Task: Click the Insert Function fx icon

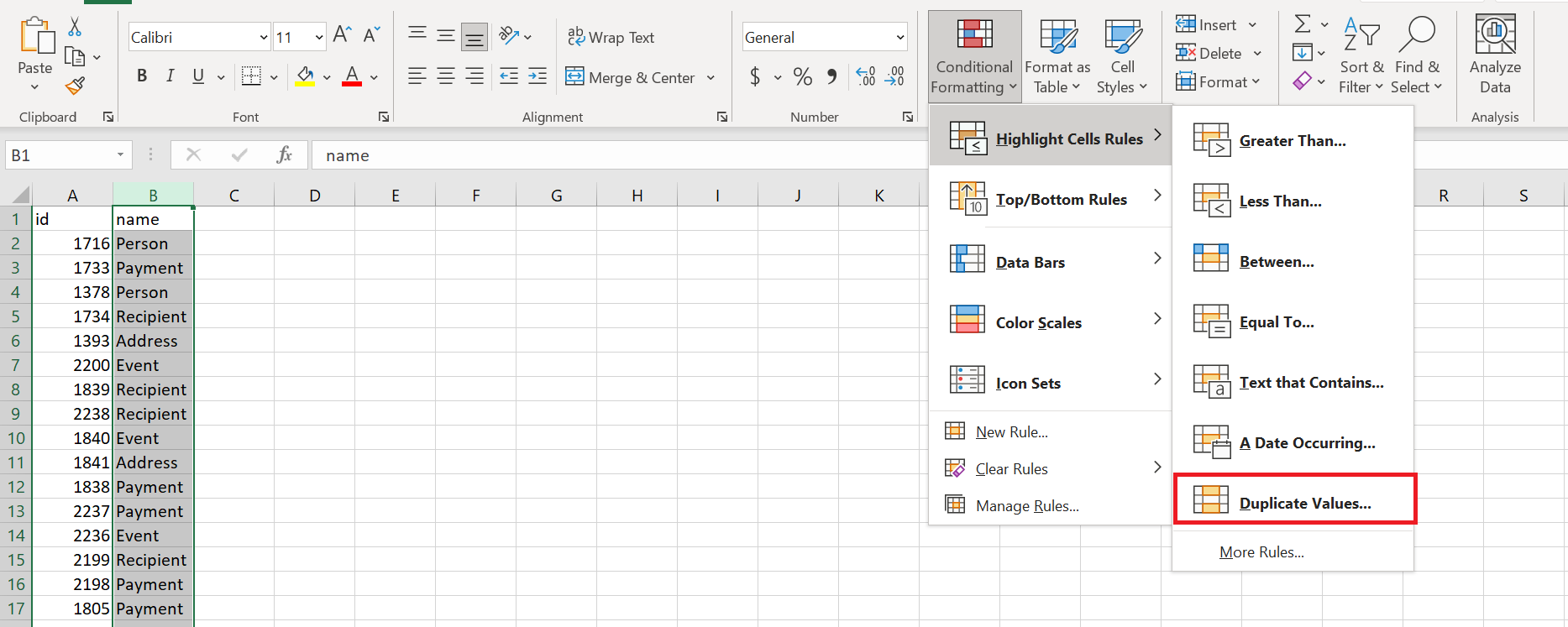Action: click(284, 154)
